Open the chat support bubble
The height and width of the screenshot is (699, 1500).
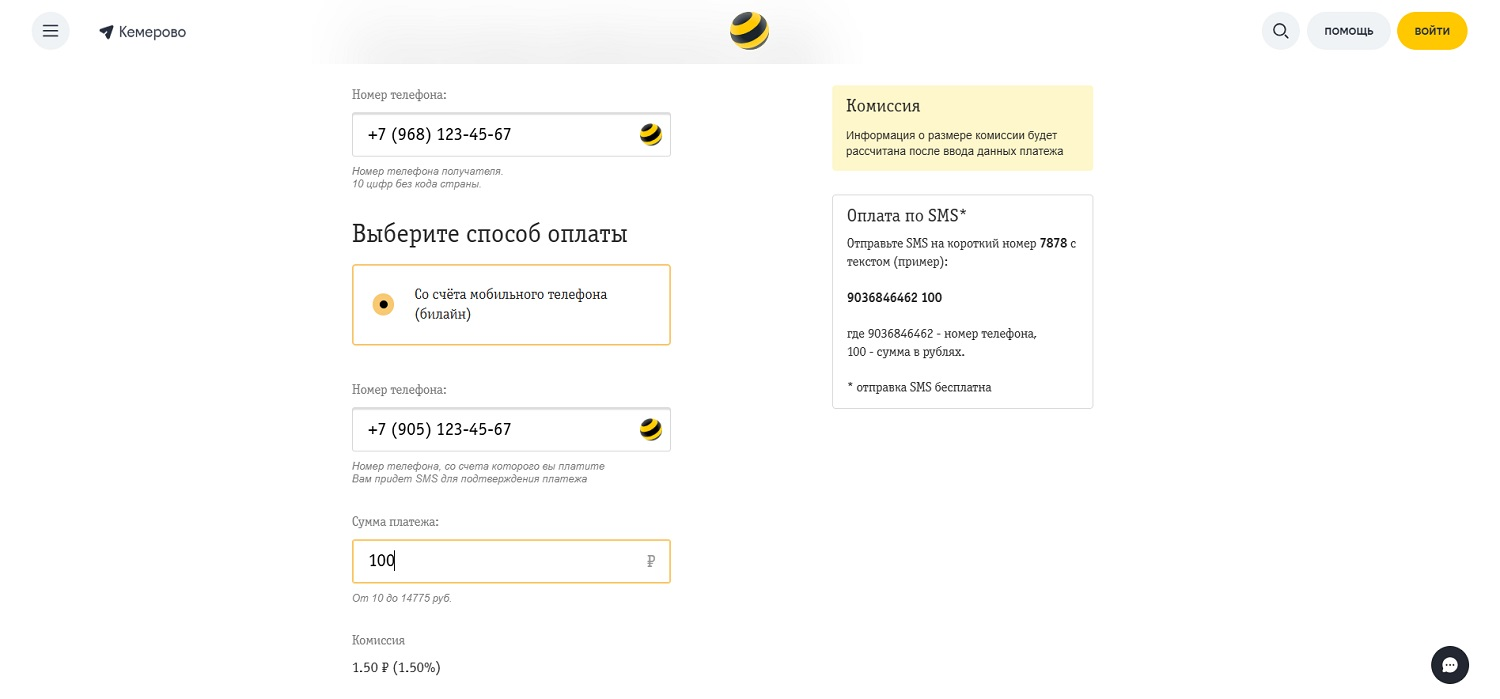tap(1450, 665)
